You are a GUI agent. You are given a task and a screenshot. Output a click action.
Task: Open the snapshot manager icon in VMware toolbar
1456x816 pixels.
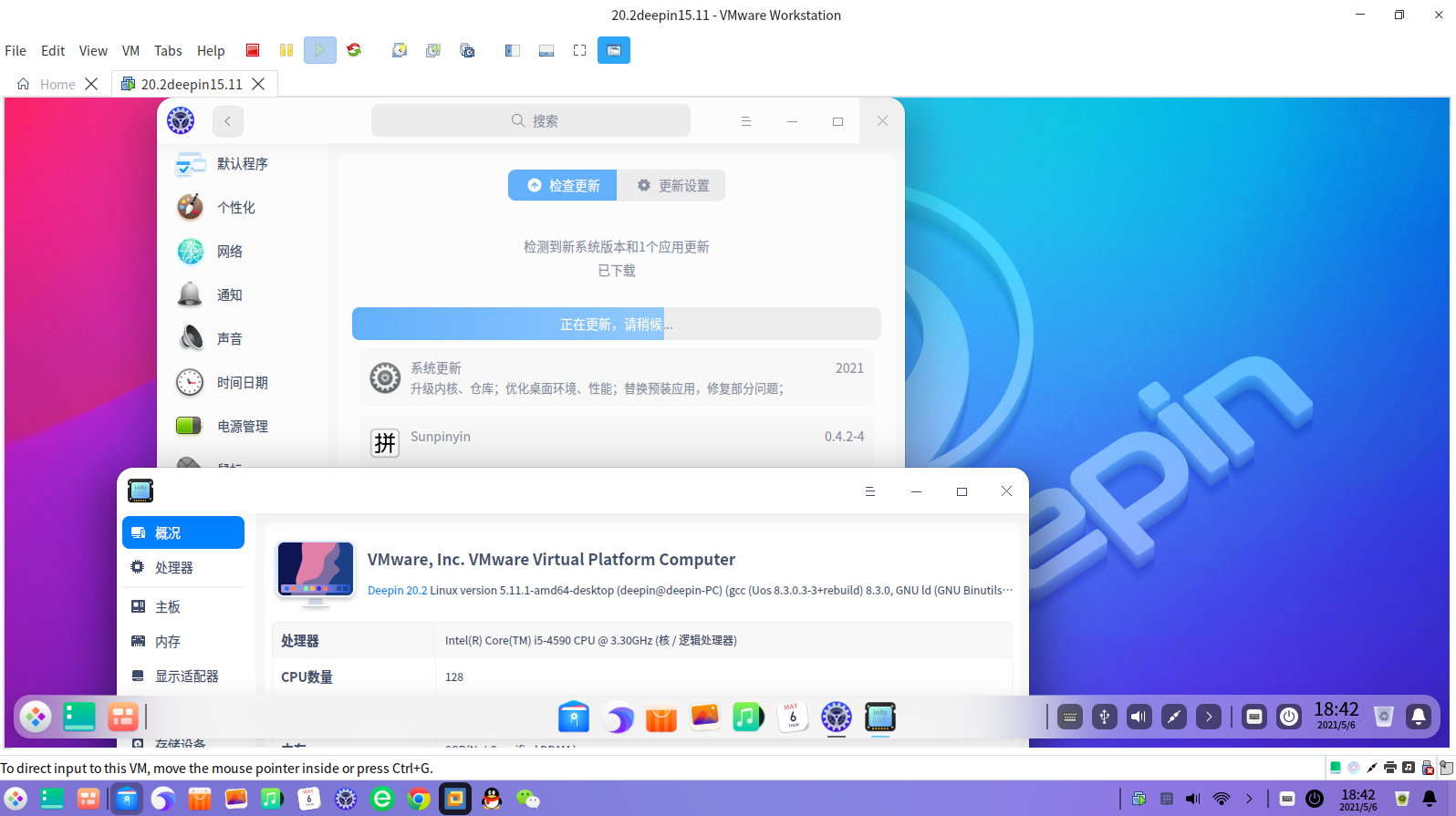pyautogui.click(x=467, y=50)
